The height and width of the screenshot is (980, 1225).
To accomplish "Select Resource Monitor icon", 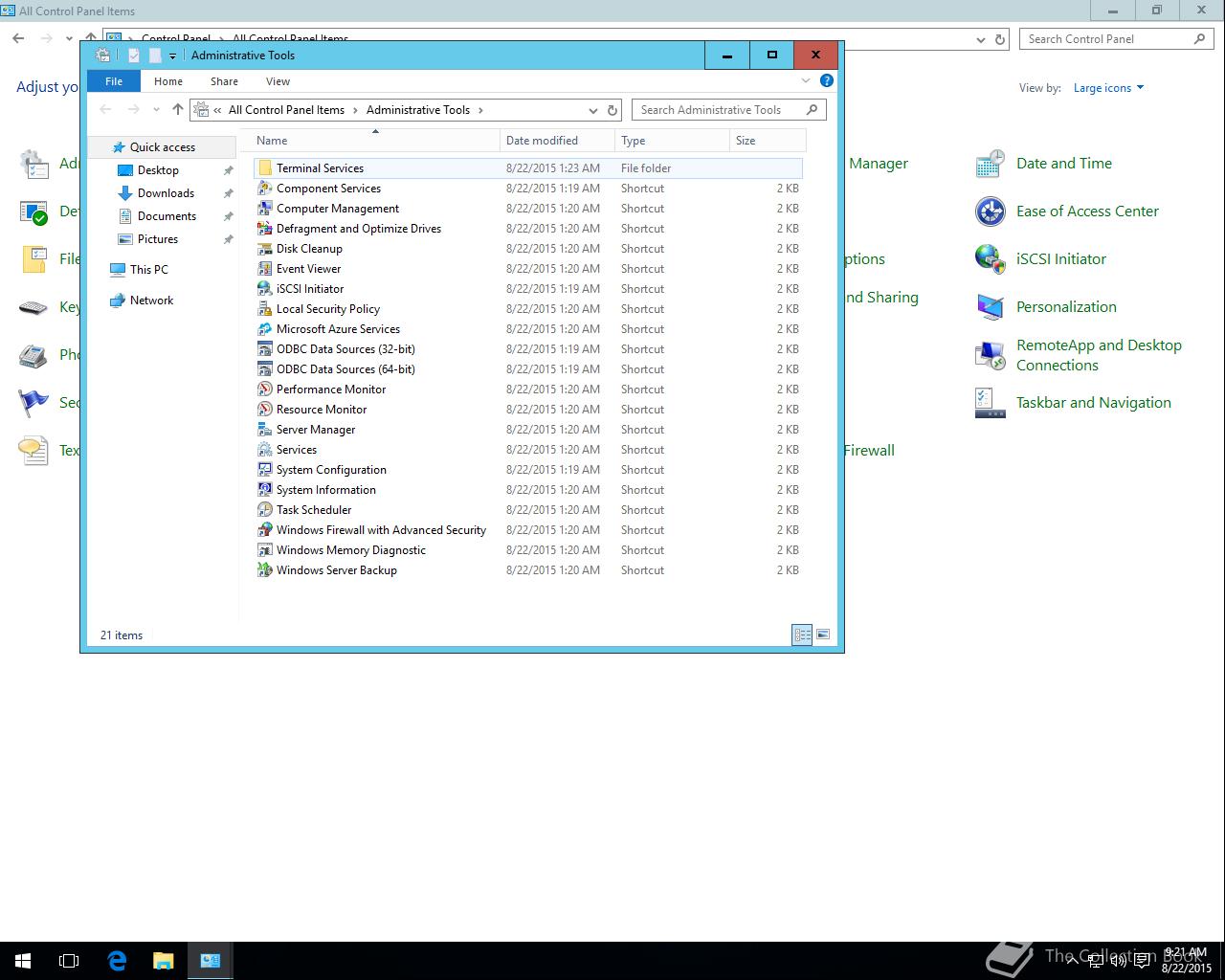I will (265, 410).
